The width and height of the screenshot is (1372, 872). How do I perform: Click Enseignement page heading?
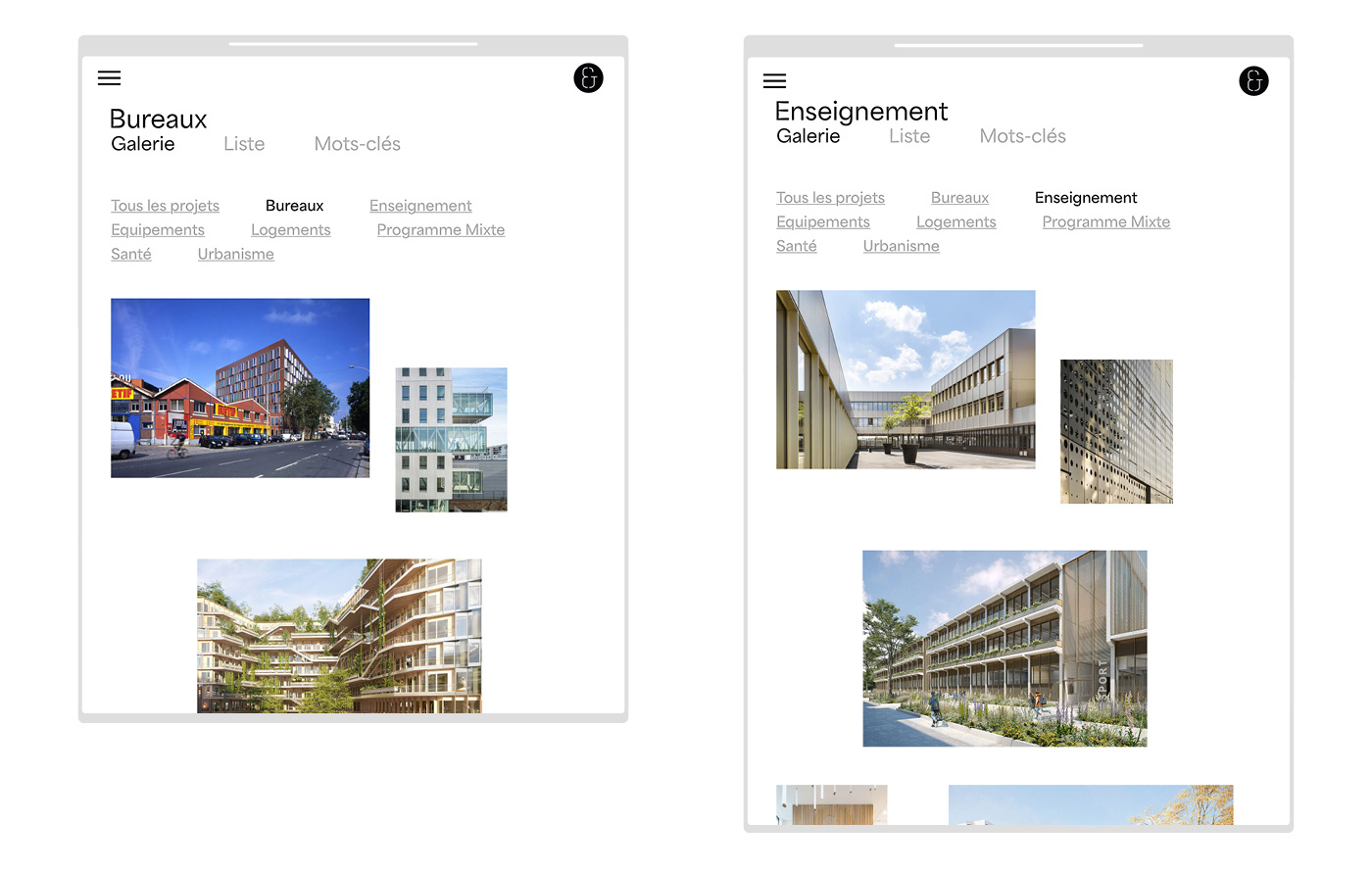coord(861,112)
